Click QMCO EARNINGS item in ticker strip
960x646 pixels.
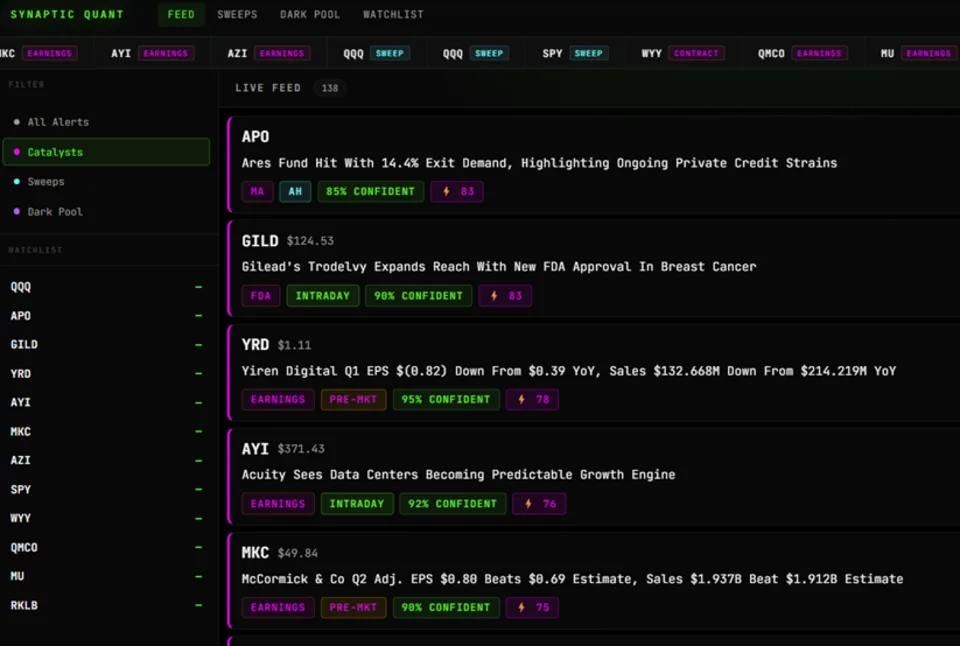pyautogui.click(x=803, y=53)
